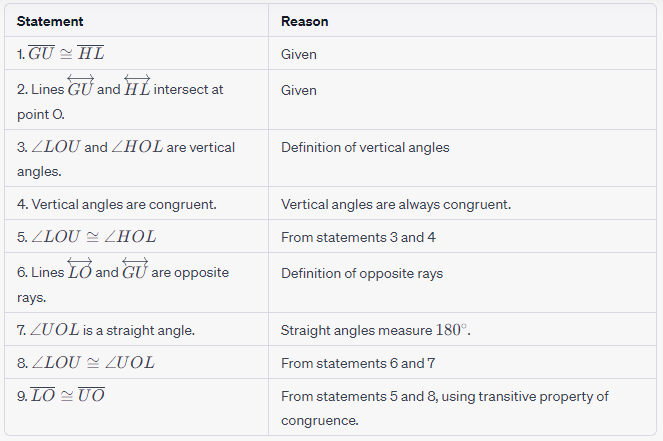Click From statements 6 and 7 reason
This screenshot has height=441, width=663.
click(358, 363)
